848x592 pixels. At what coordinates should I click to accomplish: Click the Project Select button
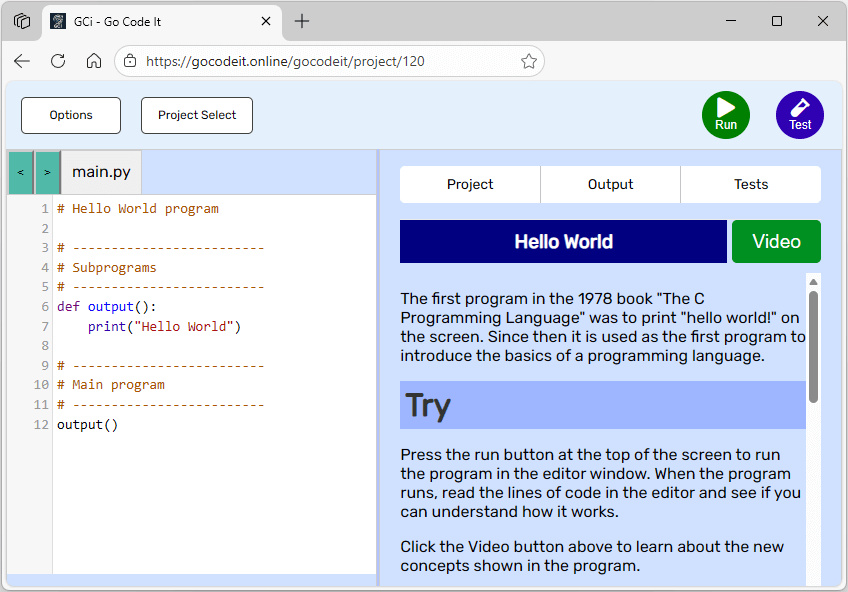click(x=197, y=115)
